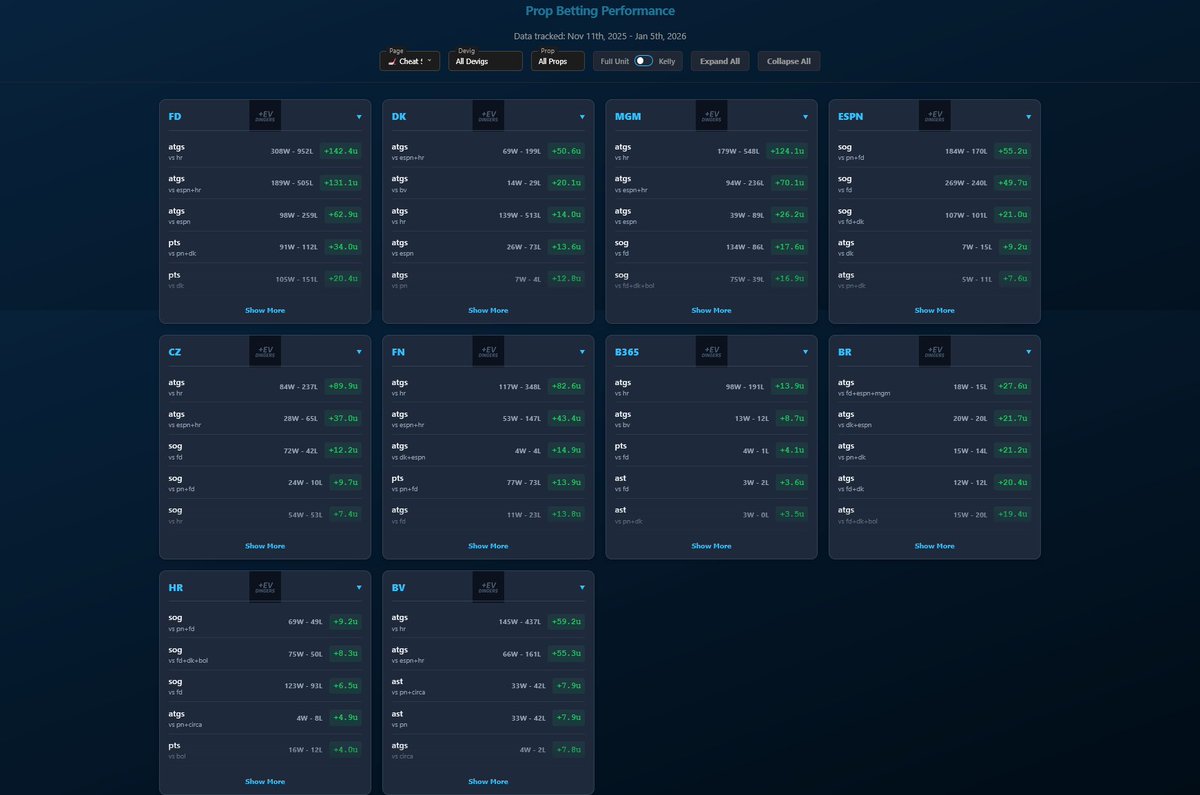Click the +EV Dingers logo on ESPN card

934,116
